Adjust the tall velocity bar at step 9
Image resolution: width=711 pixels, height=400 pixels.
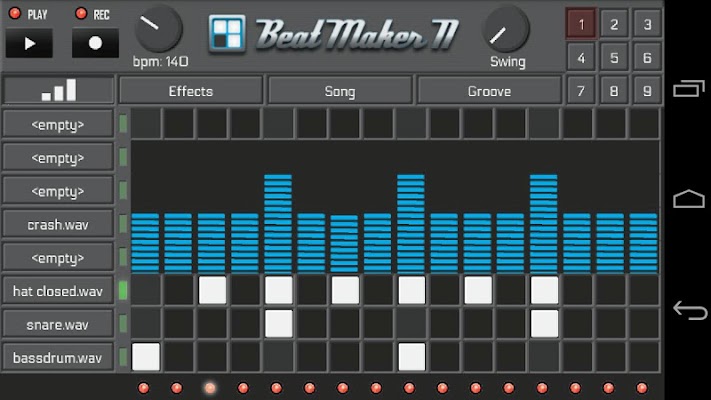click(411, 224)
